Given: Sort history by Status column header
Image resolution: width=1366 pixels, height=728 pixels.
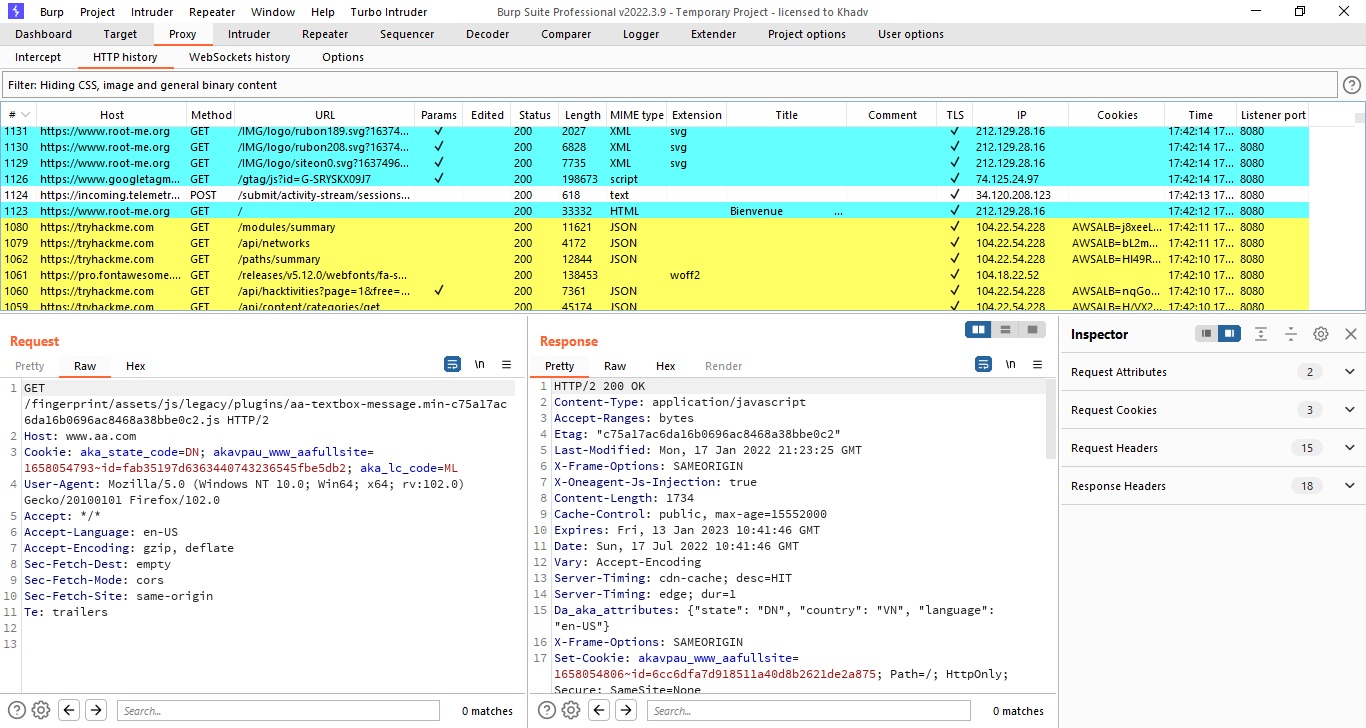Looking at the screenshot, I should point(535,115).
